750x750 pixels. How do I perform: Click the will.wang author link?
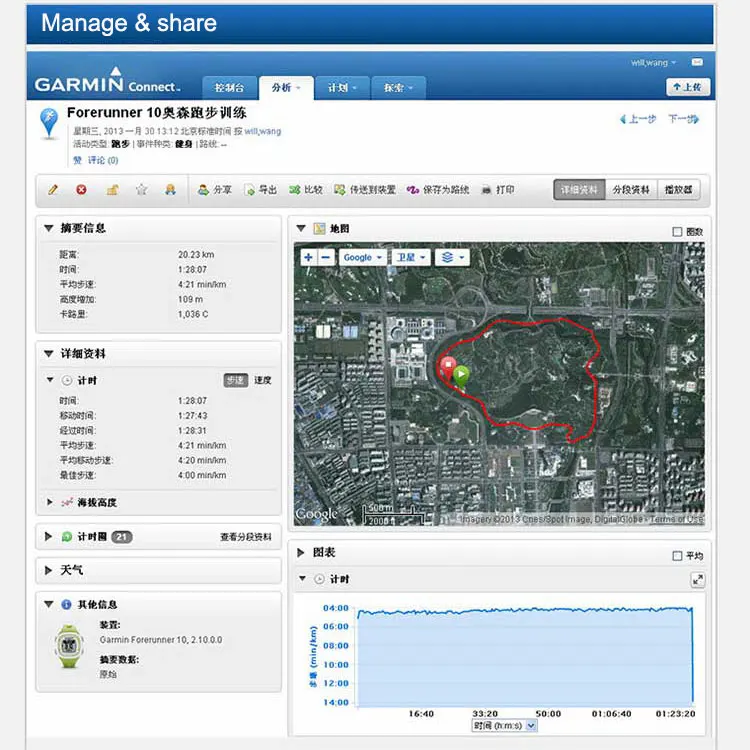click(x=263, y=131)
